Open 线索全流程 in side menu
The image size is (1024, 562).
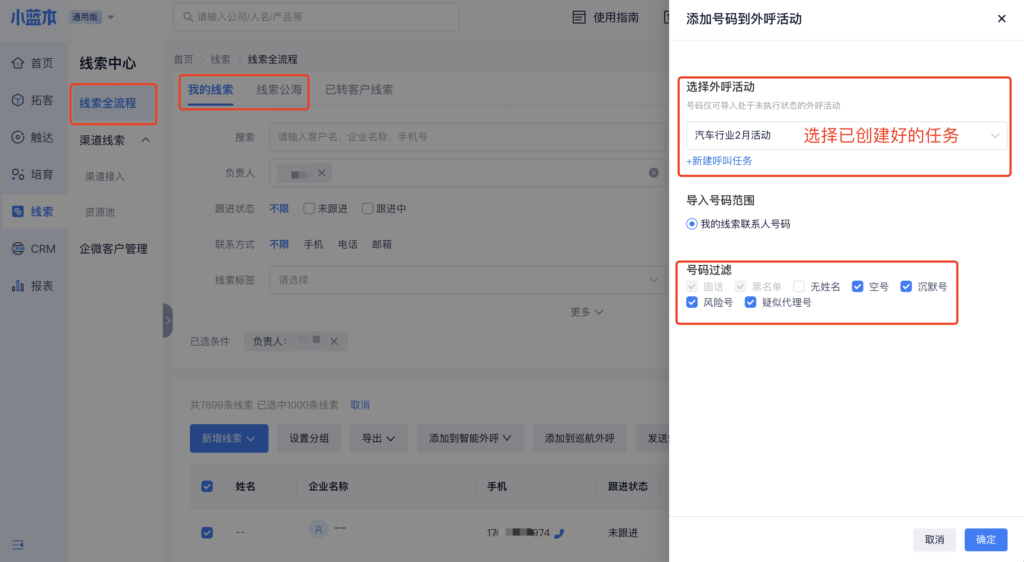[x=108, y=103]
